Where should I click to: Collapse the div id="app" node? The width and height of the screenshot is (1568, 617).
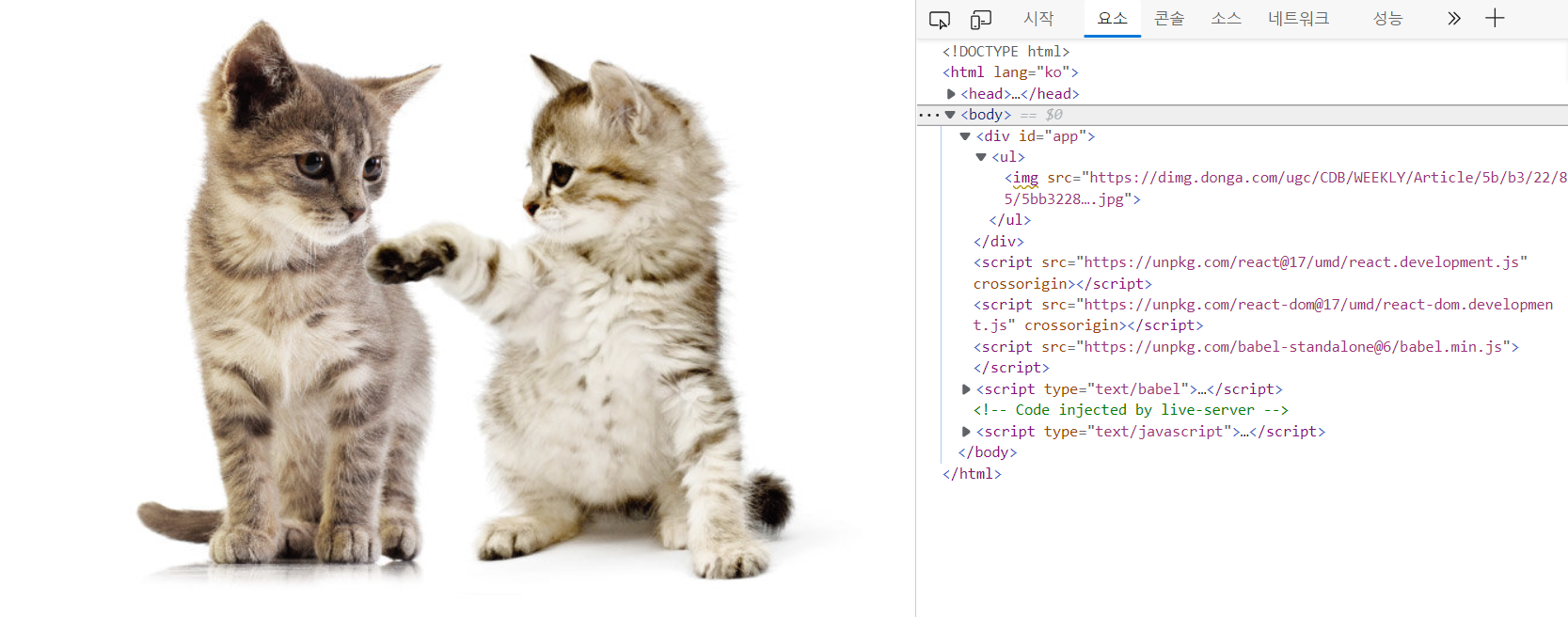(965, 136)
